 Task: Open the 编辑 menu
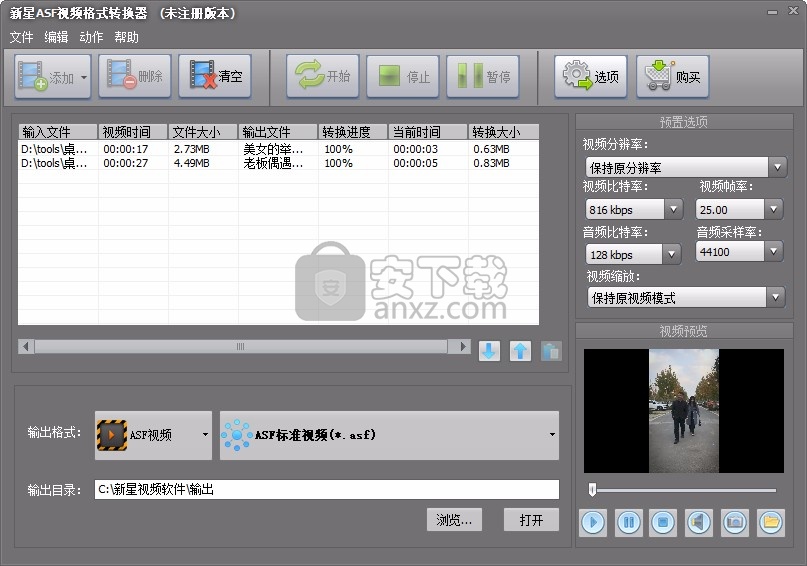click(x=56, y=37)
